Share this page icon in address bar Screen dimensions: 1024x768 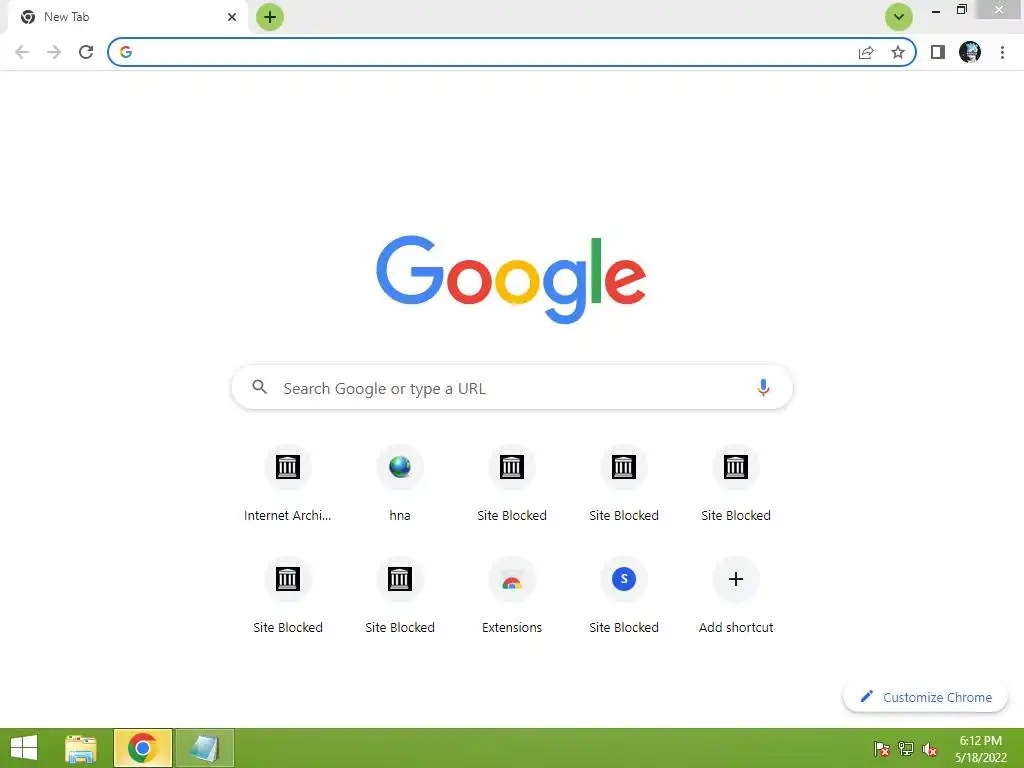[866, 52]
